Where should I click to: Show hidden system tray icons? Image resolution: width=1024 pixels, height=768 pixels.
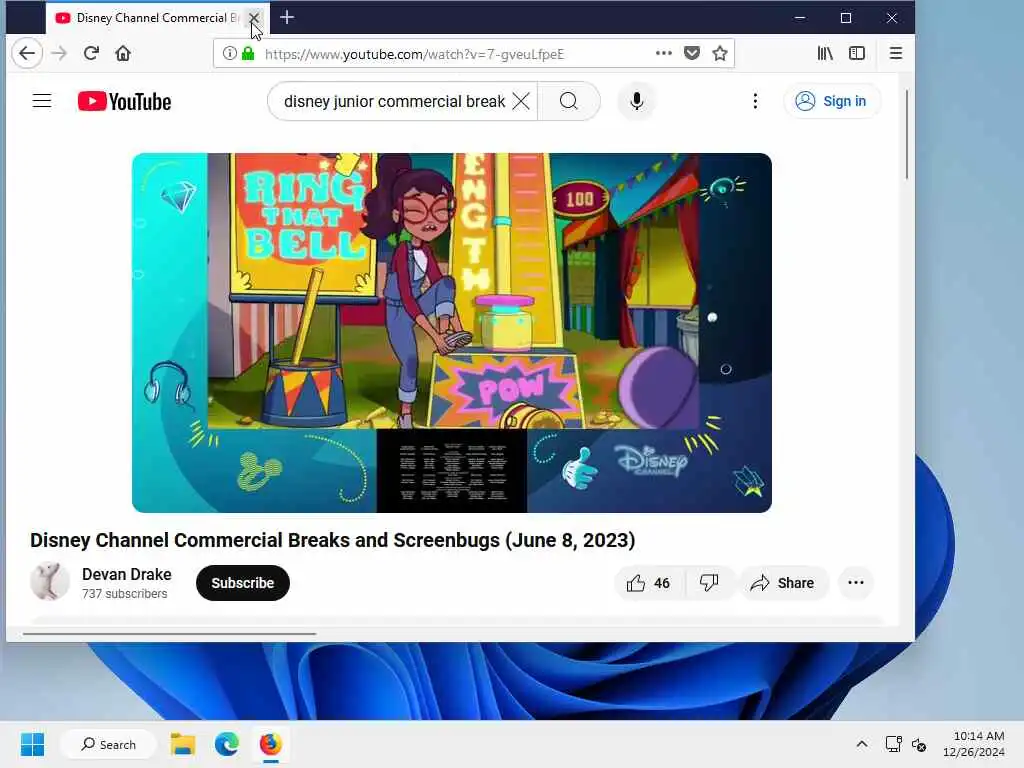[x=862, y=744]
